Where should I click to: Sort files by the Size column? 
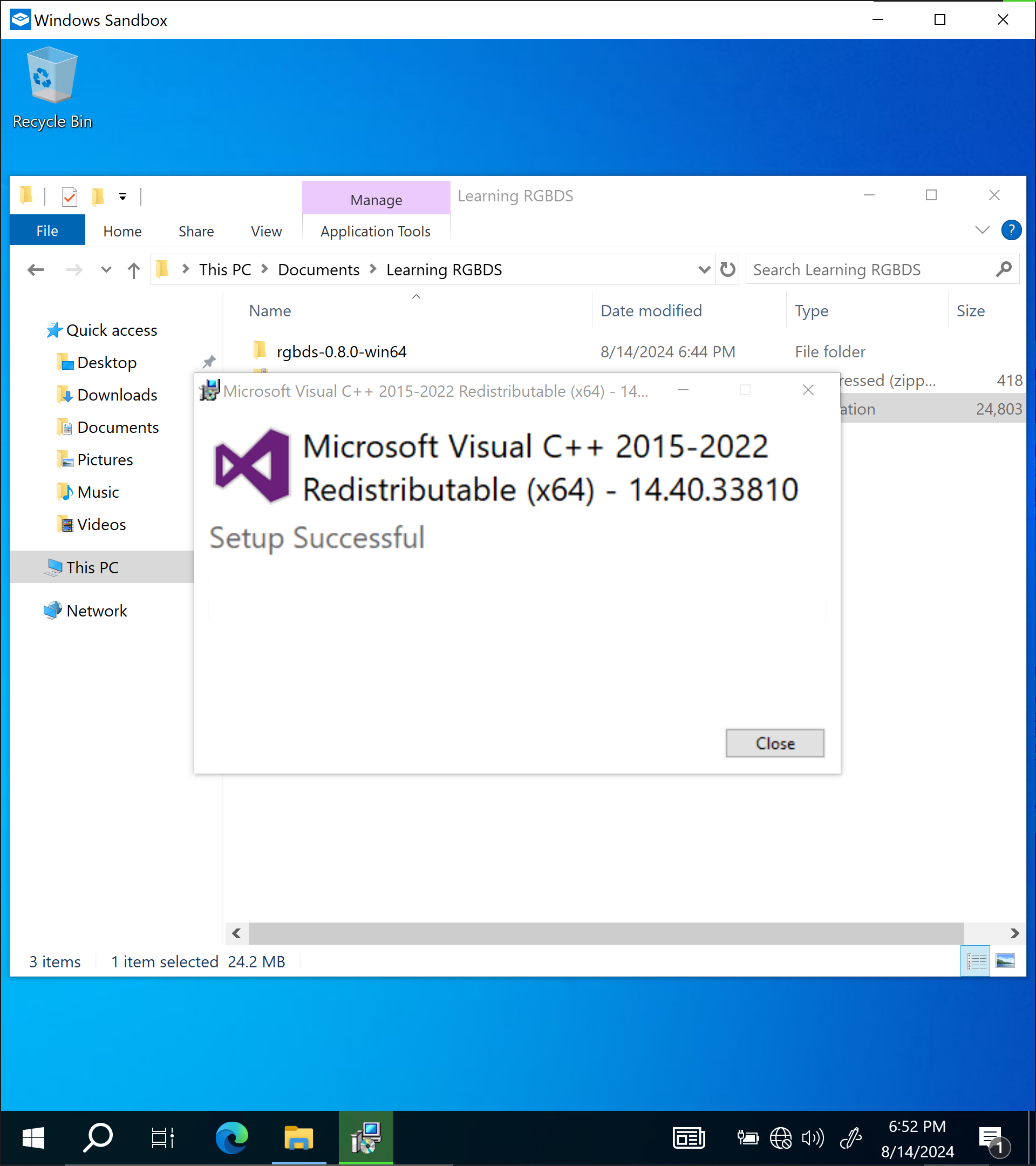point(970,311)
